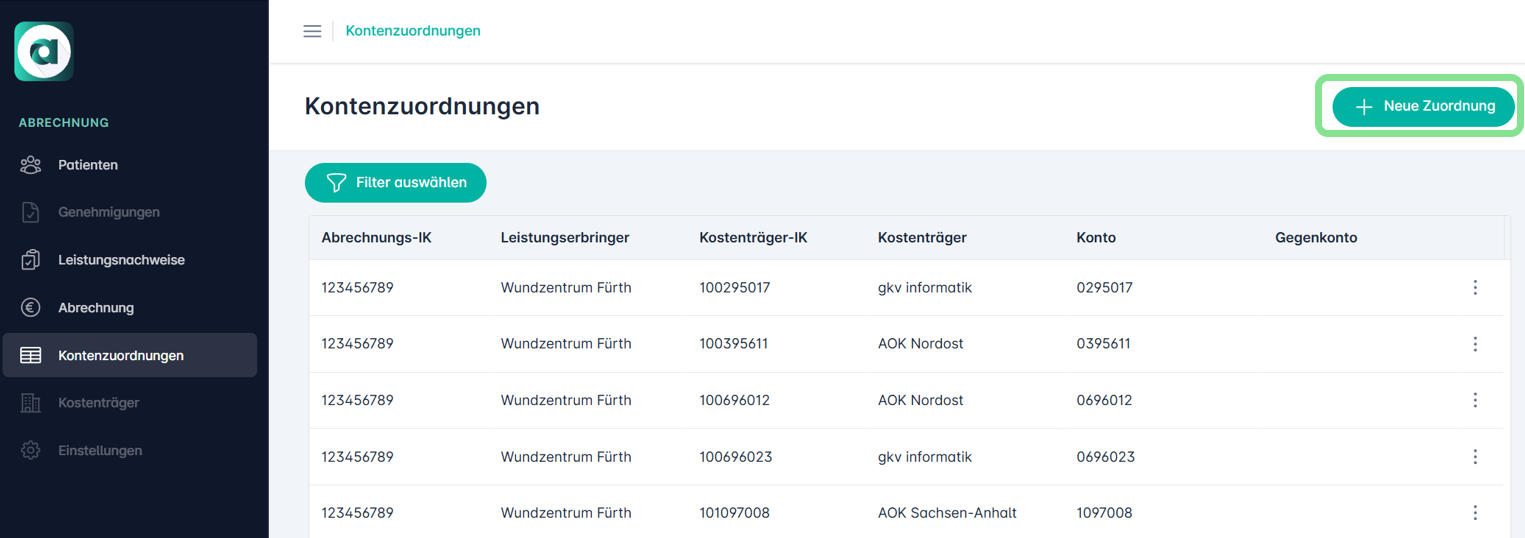The image size is (1525, 538).
Task: Open the Filter auswählen button
Action: coord(396,183)
